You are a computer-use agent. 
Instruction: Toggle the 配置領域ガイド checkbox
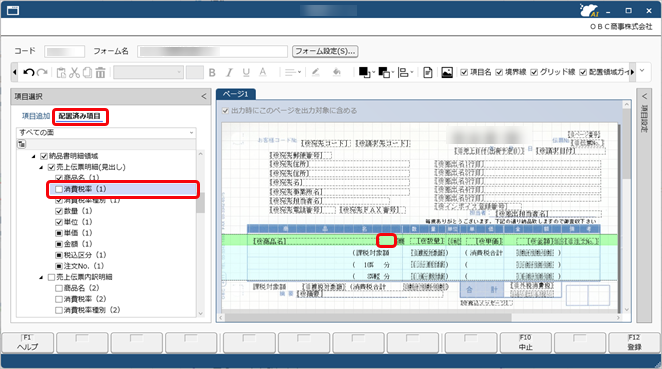[583, 73]
